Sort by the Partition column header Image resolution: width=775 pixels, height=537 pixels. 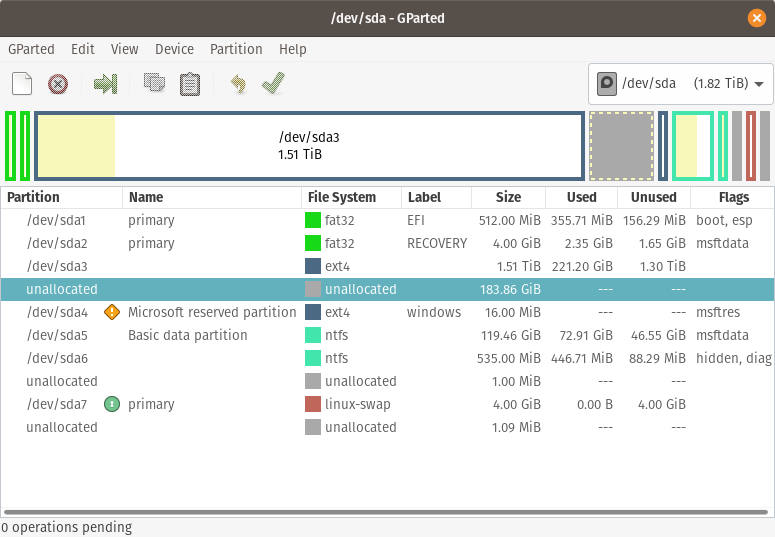pos(61,197)
